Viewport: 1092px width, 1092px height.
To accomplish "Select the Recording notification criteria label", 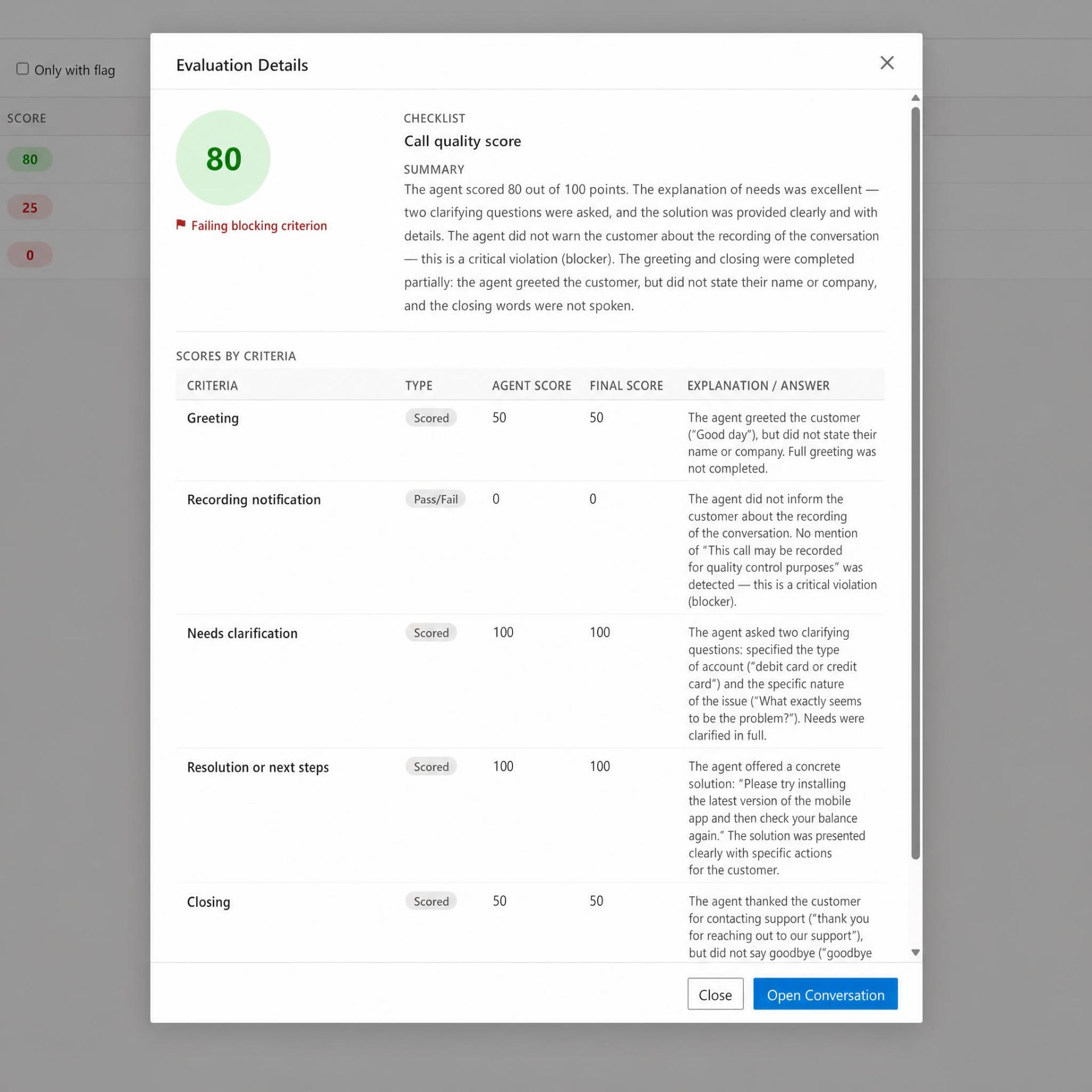I will (x=254, y=499).
